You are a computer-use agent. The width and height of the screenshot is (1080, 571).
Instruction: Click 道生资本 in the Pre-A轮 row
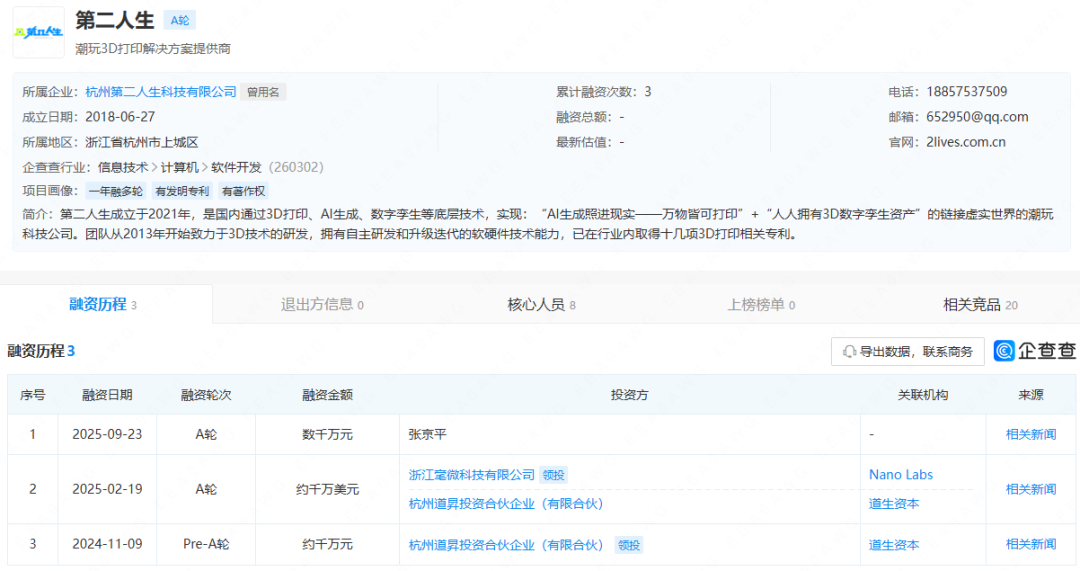[x=894, y=545]
